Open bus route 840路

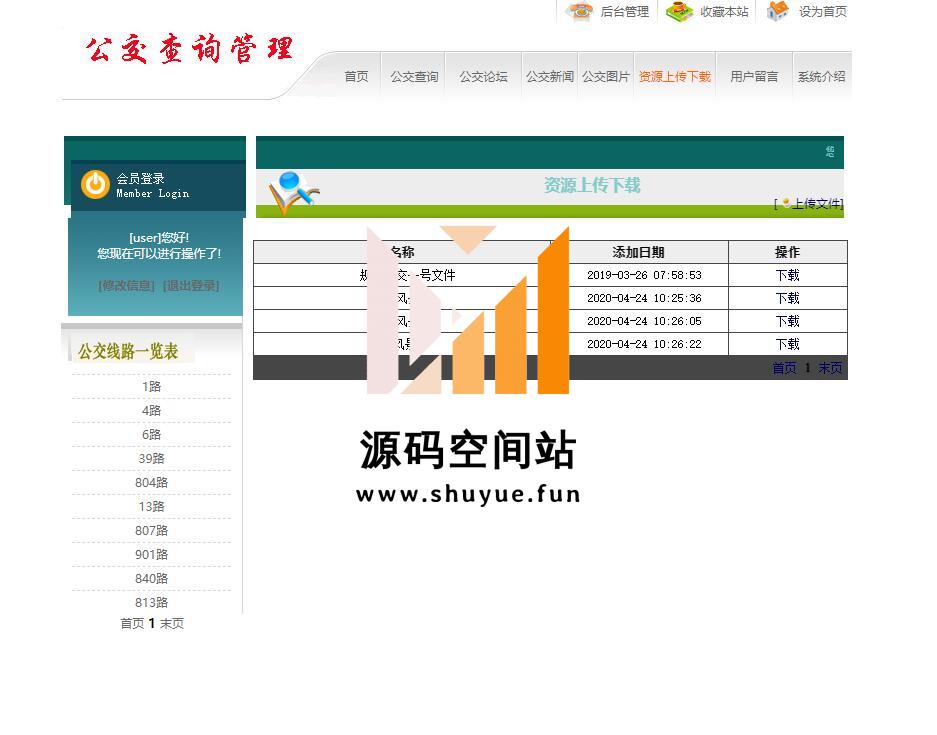tap(151, 578)
